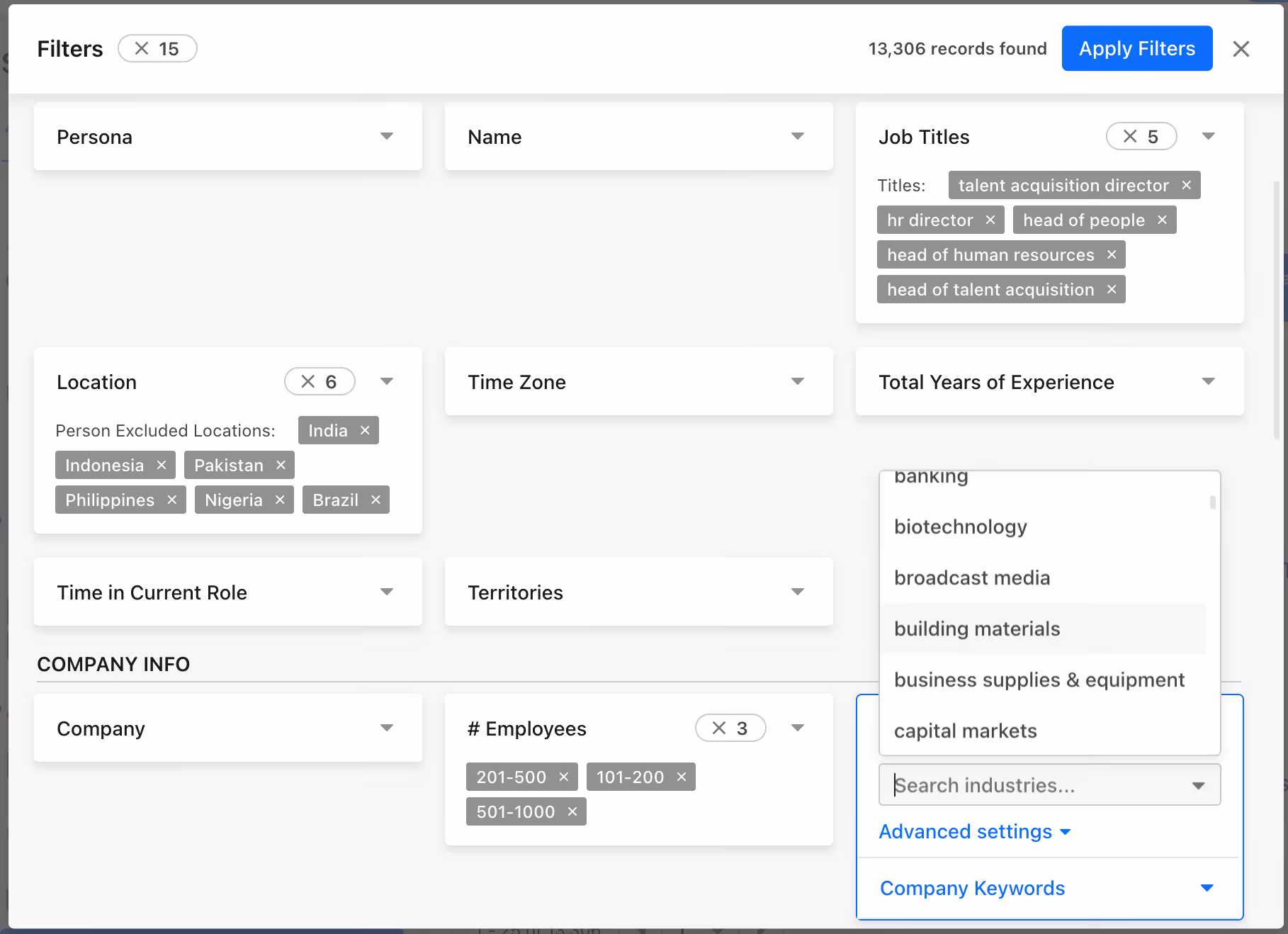Expand the Company Keywords section

(x=972, y=888)
